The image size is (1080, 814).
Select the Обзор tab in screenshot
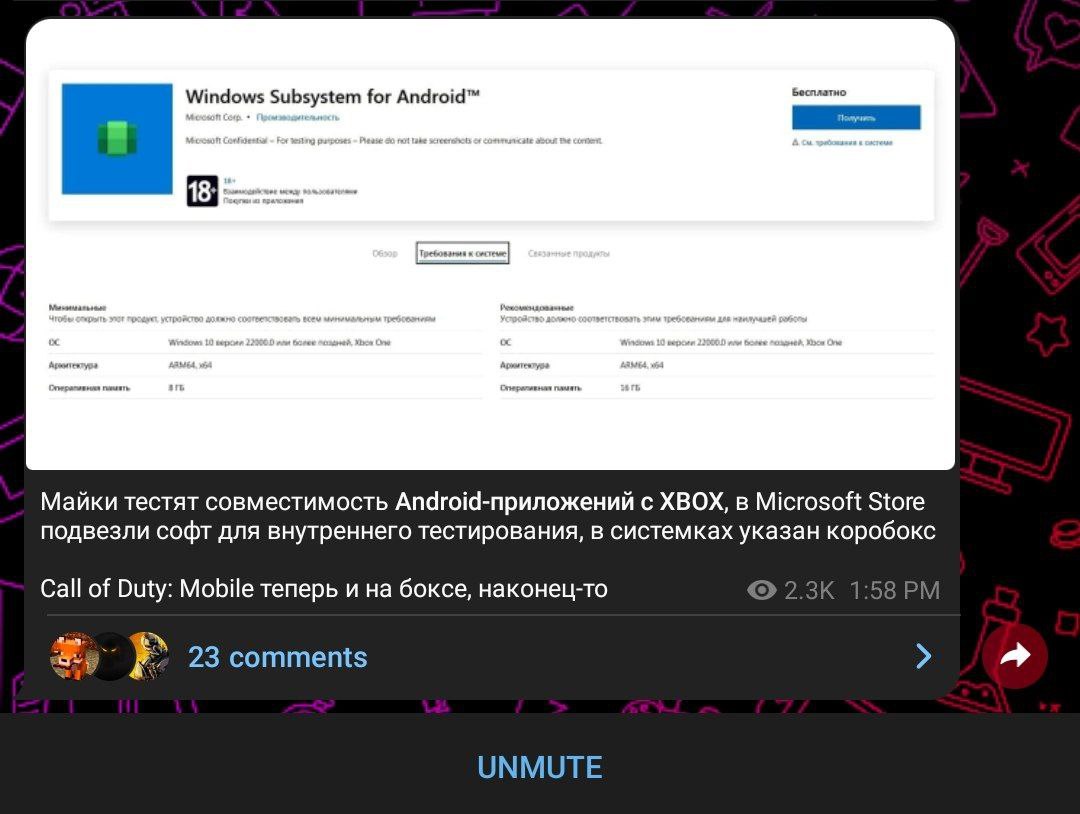point(385,253)
